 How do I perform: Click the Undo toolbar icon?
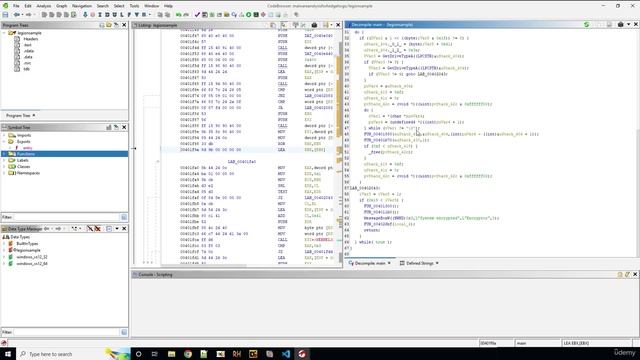[178, 15]
